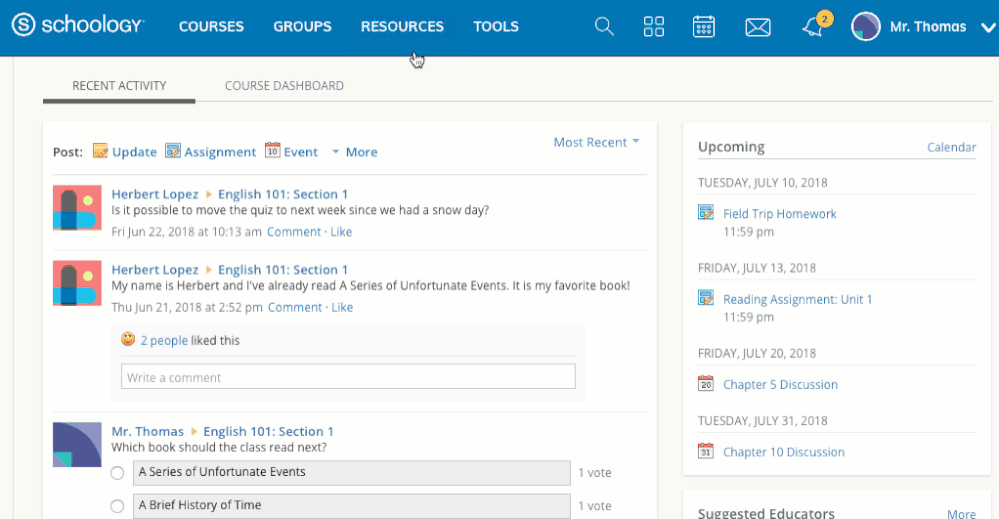Open the GROUPS menu

click(x=302, y=27)
